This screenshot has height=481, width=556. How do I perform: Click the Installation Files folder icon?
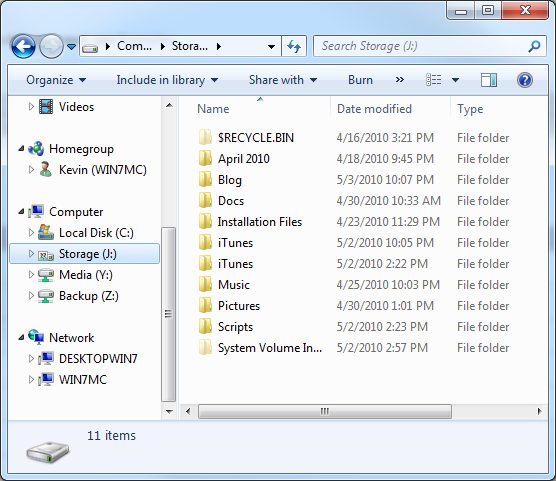tap(205, 221)
